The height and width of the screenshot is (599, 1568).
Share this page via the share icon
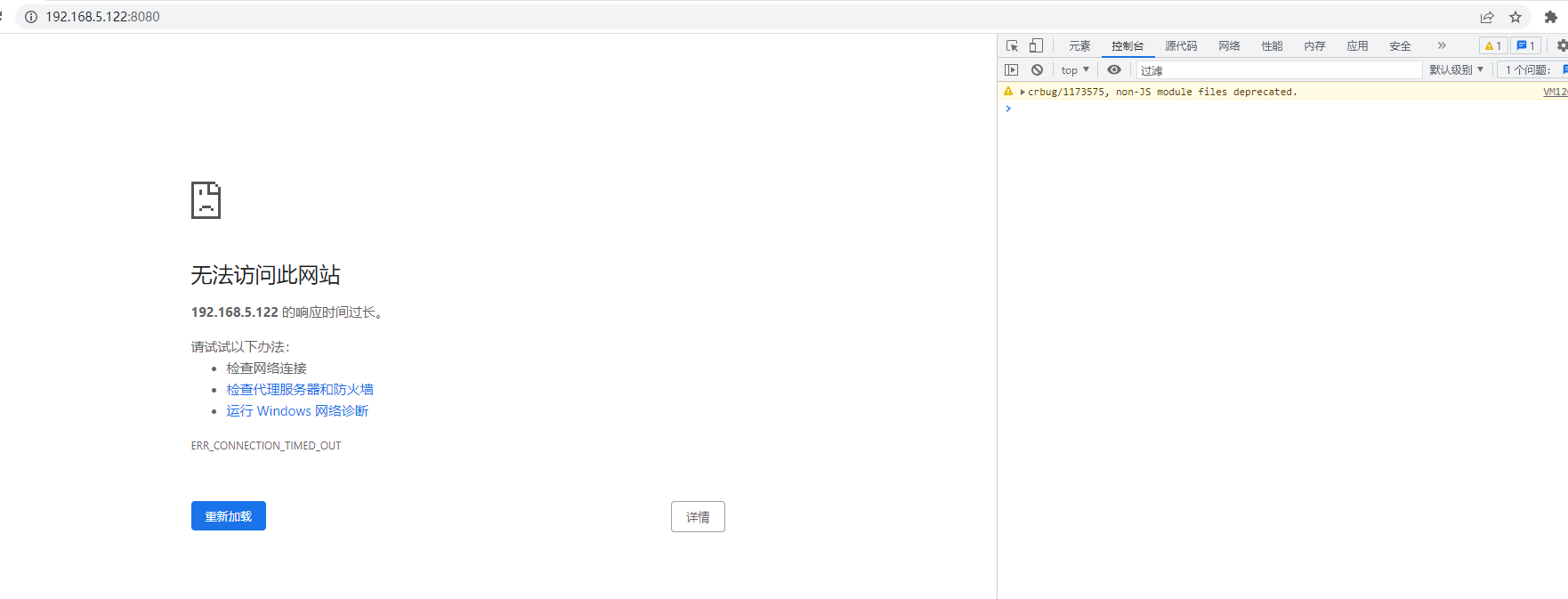tap(1487, 17)
